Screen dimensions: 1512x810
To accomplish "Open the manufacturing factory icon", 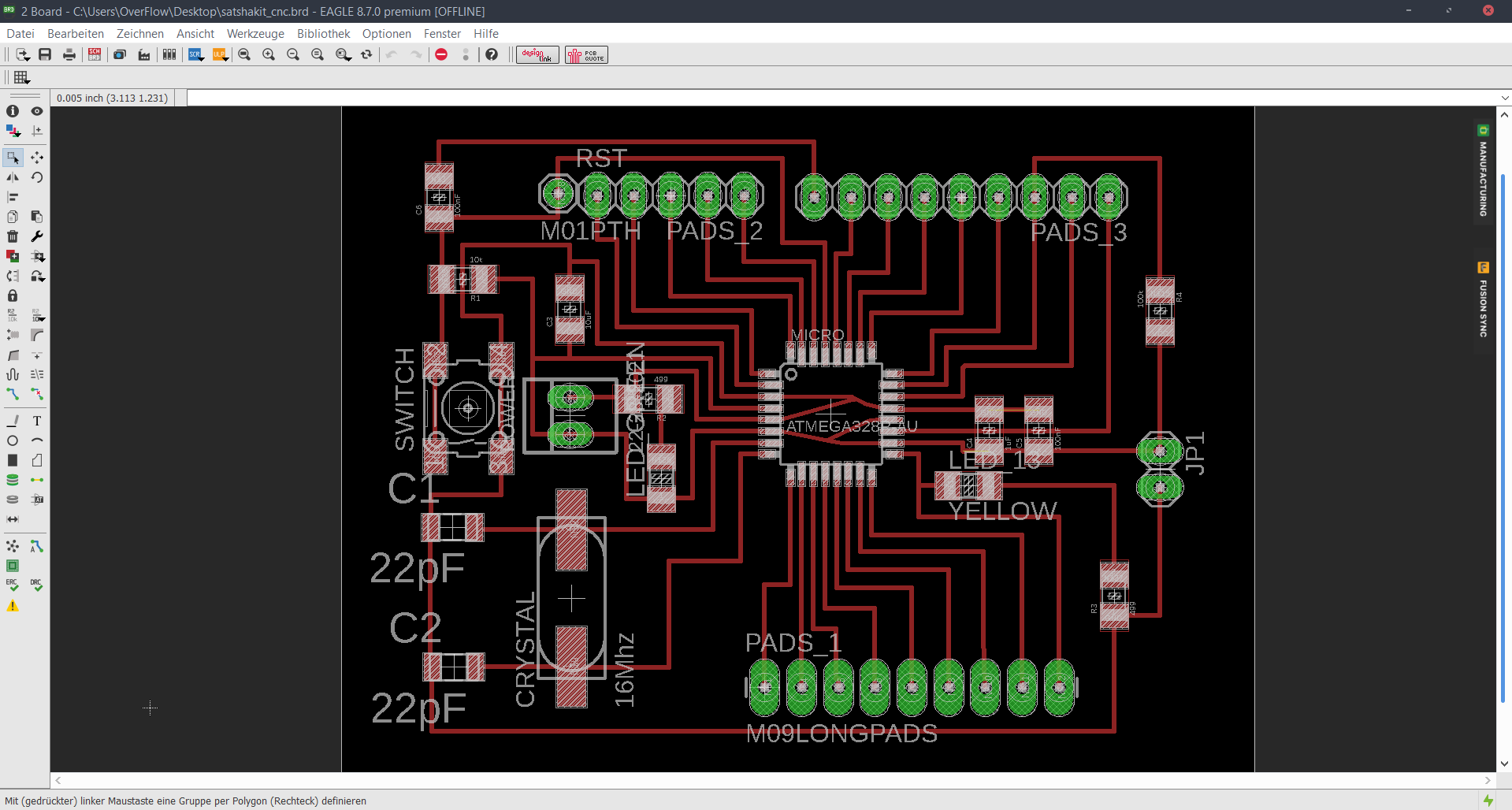I will [x=144, y=54].
